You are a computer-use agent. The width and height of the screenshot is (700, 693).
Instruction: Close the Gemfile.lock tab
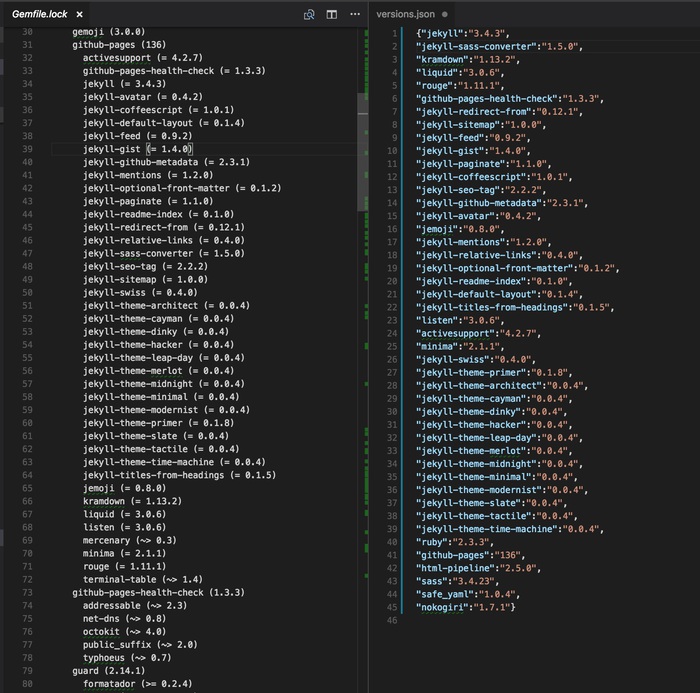click(79, 14)
